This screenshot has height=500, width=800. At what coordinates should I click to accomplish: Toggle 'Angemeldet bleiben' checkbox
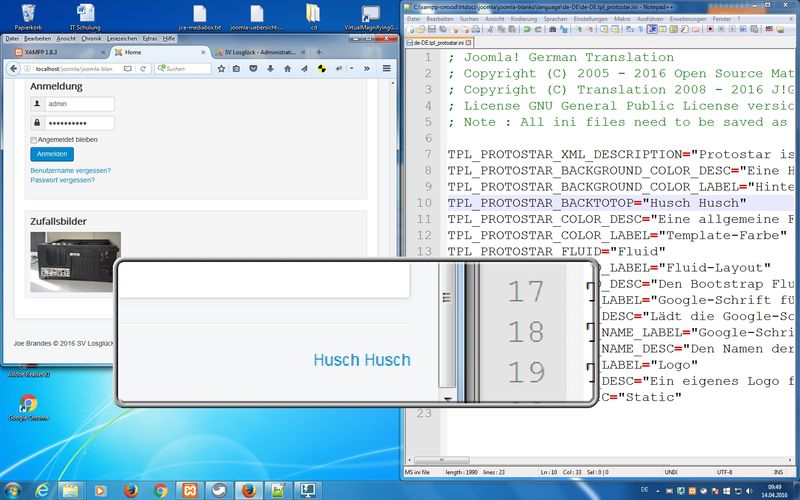[34, 140]
